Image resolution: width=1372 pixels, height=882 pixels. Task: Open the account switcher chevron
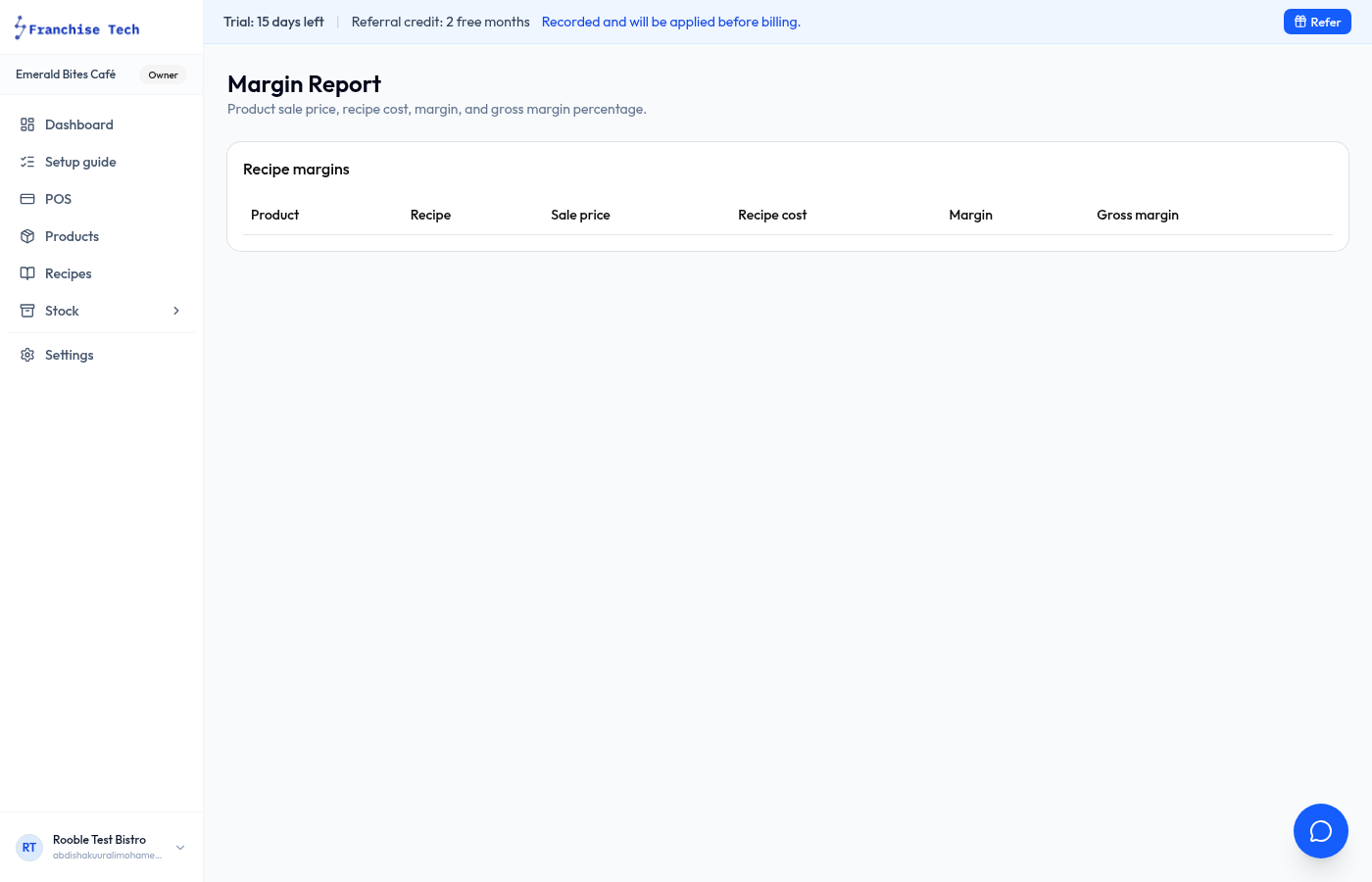(x=180, y=848)
